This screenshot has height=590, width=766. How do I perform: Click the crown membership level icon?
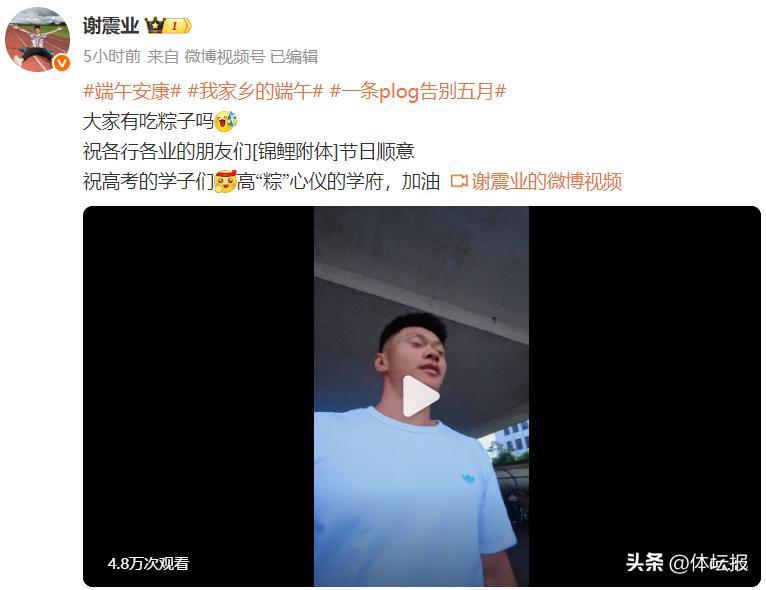point(155,25)
